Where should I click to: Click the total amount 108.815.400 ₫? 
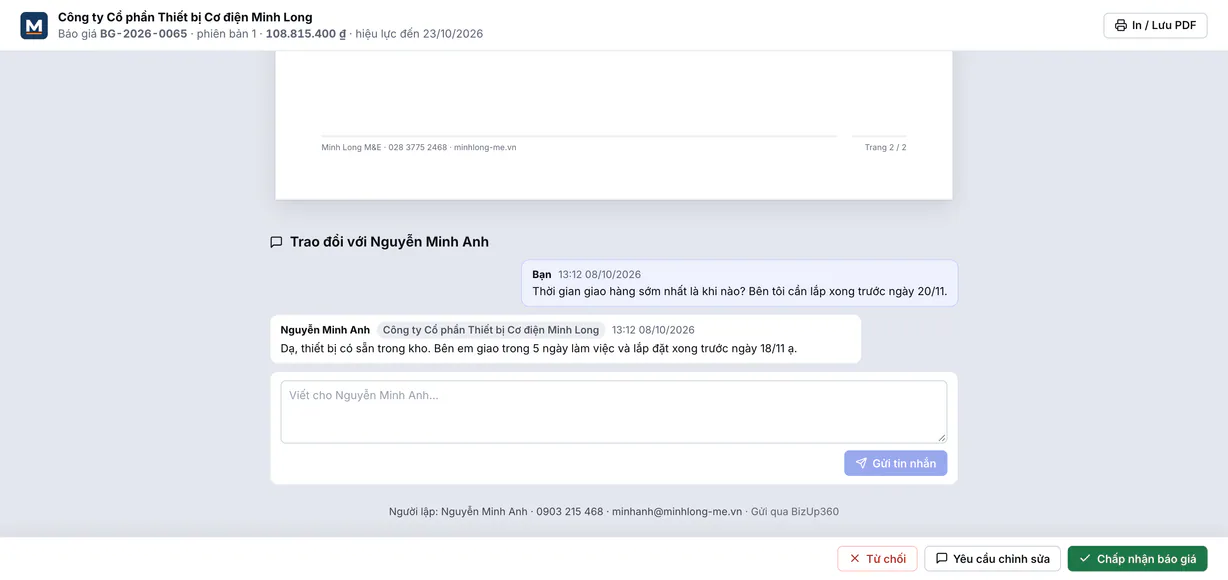tap(306, 34)
